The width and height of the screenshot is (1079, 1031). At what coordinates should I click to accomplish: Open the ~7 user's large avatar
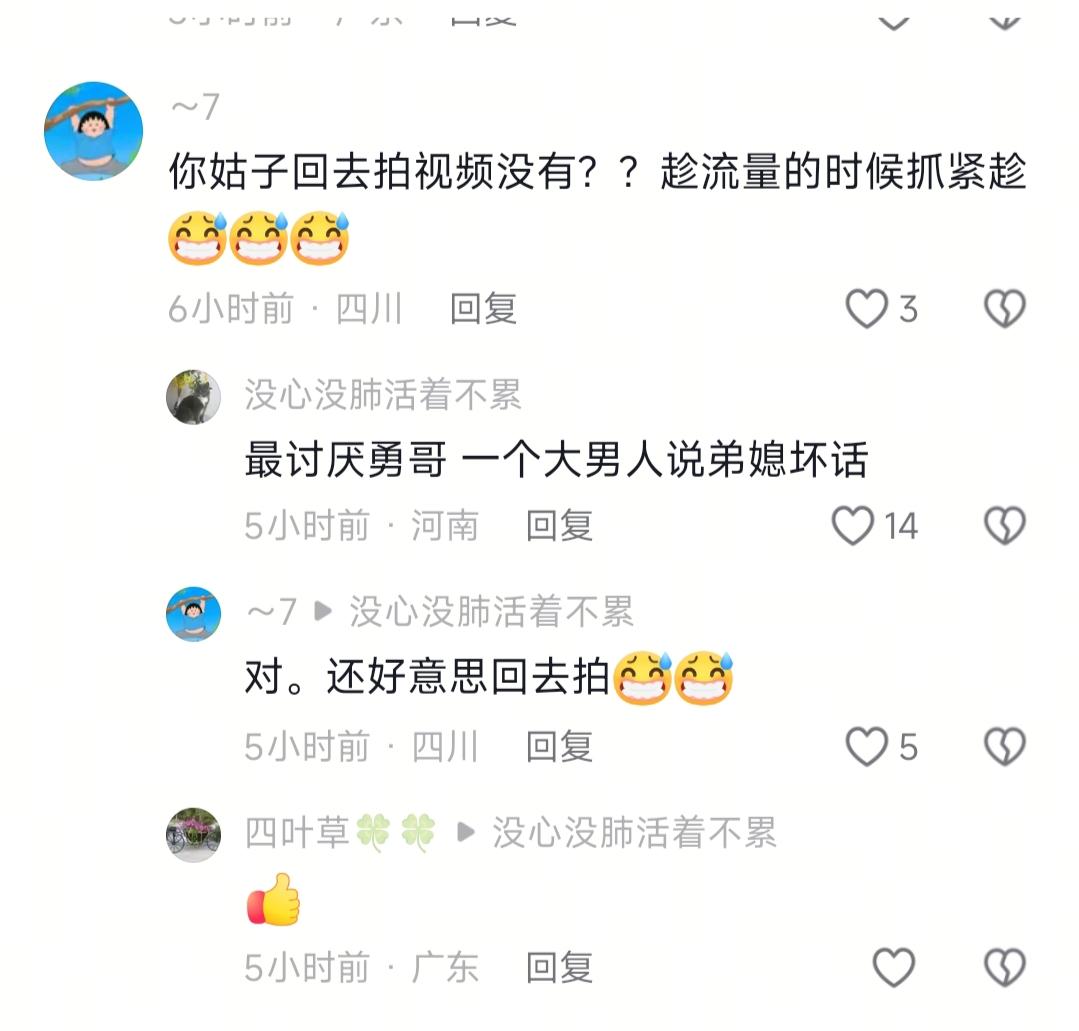point(94,131)
